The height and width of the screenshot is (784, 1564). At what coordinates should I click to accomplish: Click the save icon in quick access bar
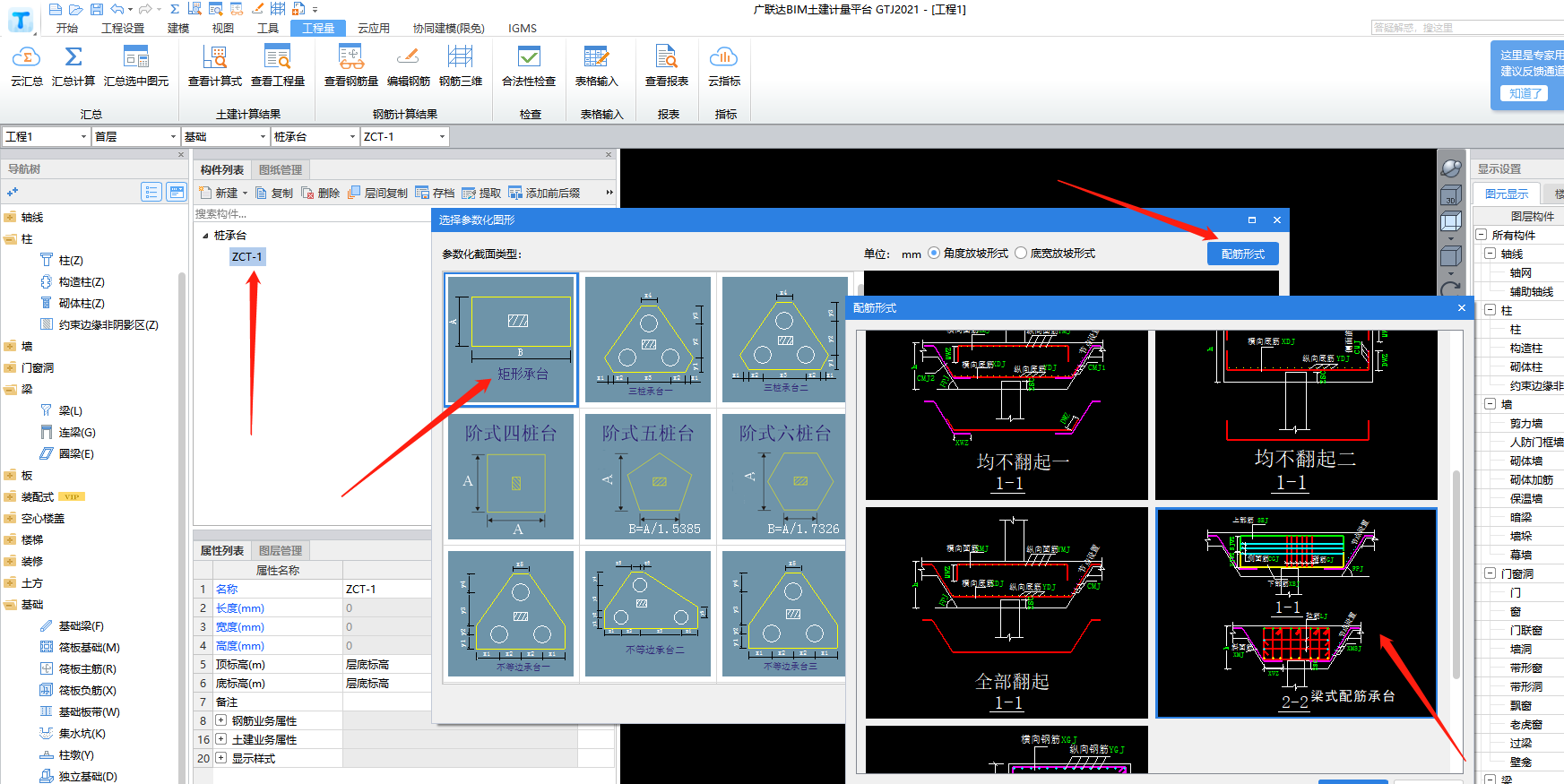pyautogui.click(x=97, y=9)
